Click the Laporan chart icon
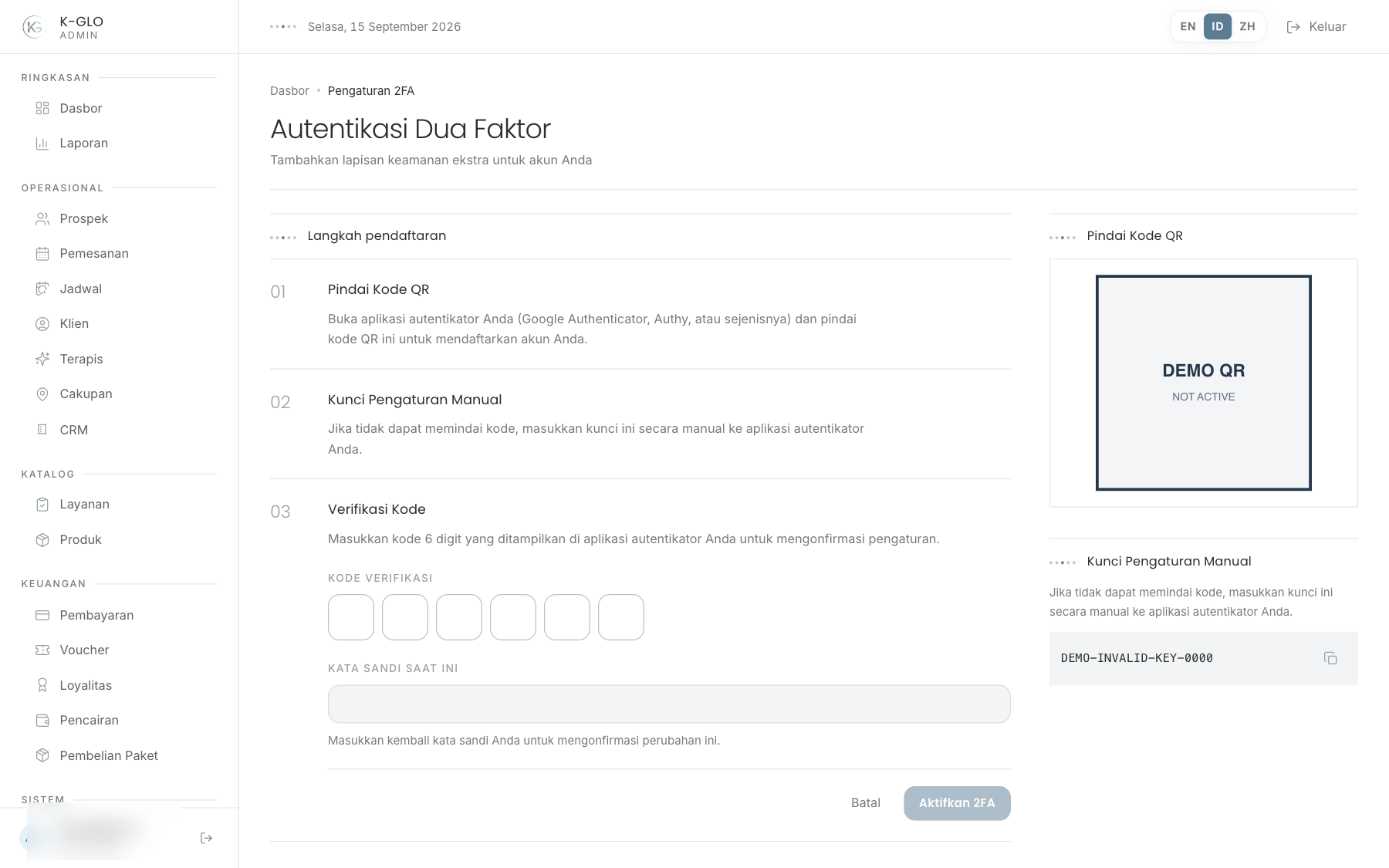The image size is (1389, 868). coord(42,144)
